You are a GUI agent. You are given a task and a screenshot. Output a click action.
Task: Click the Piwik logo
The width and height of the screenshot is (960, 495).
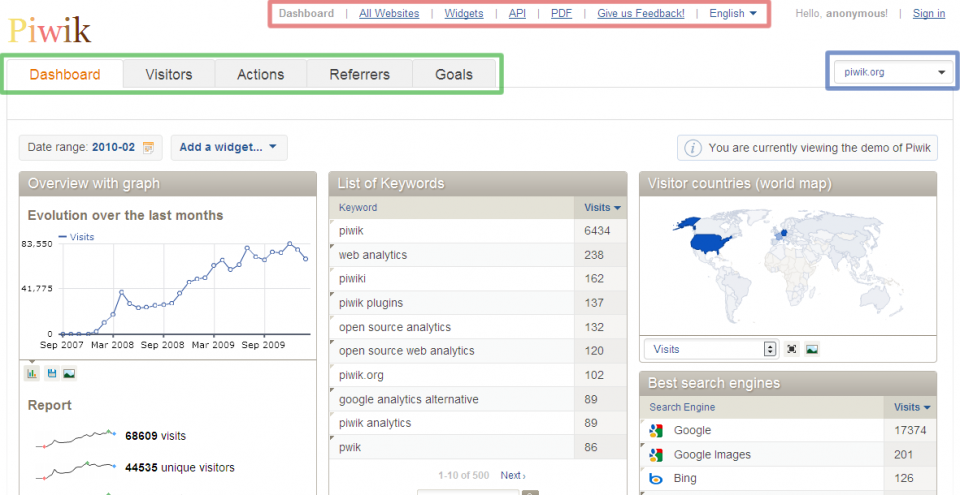tap(50, 30)
